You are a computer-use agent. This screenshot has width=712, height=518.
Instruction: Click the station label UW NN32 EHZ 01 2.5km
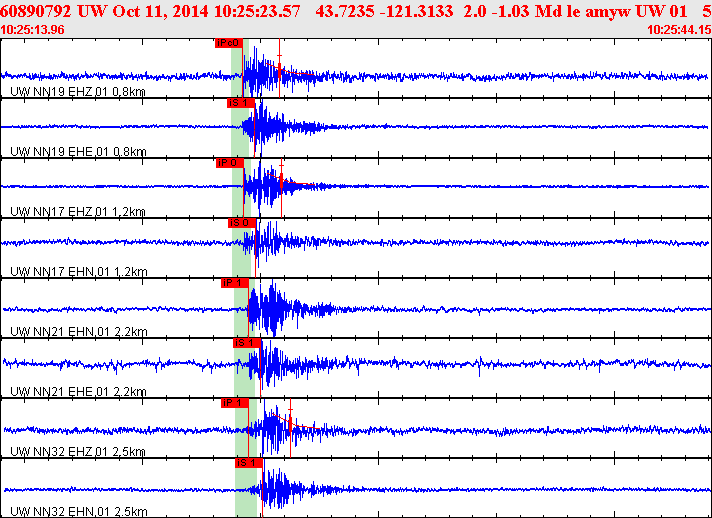coord(78,451)
